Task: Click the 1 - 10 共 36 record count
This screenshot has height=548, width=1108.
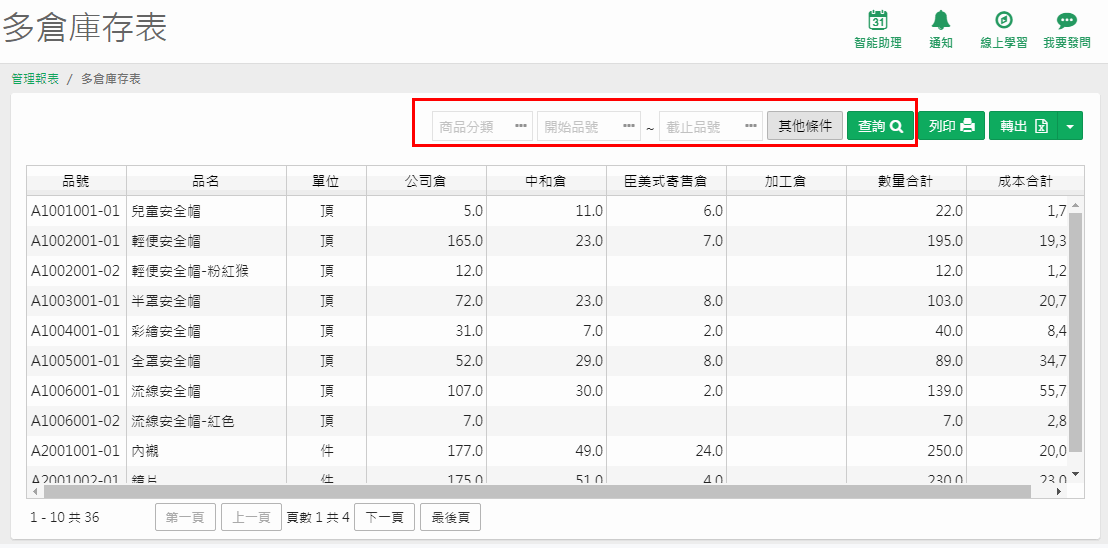Action: point(65,518)
